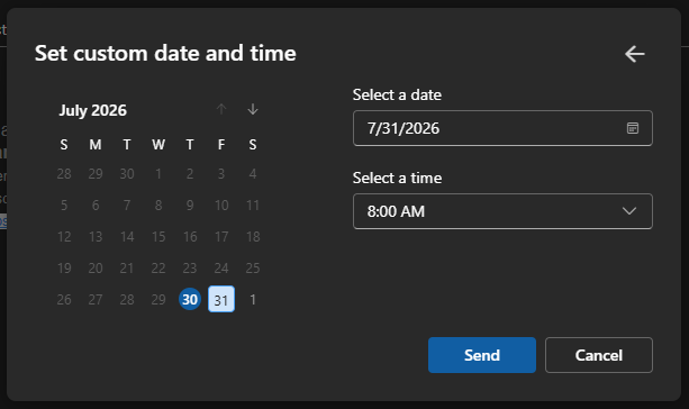
Task: Click the July 2026 month header
Action: click(93, 110)
